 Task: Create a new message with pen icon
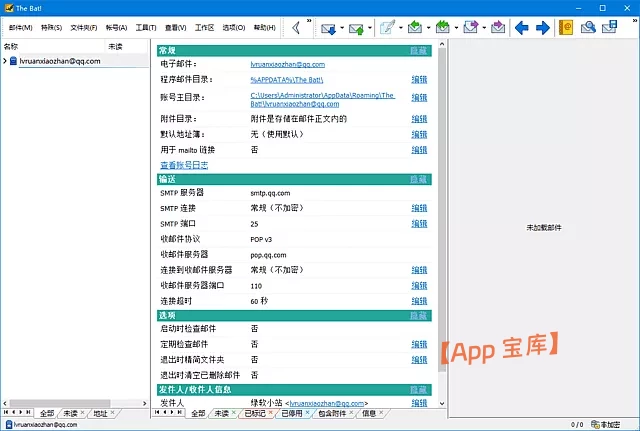point(386,28)
